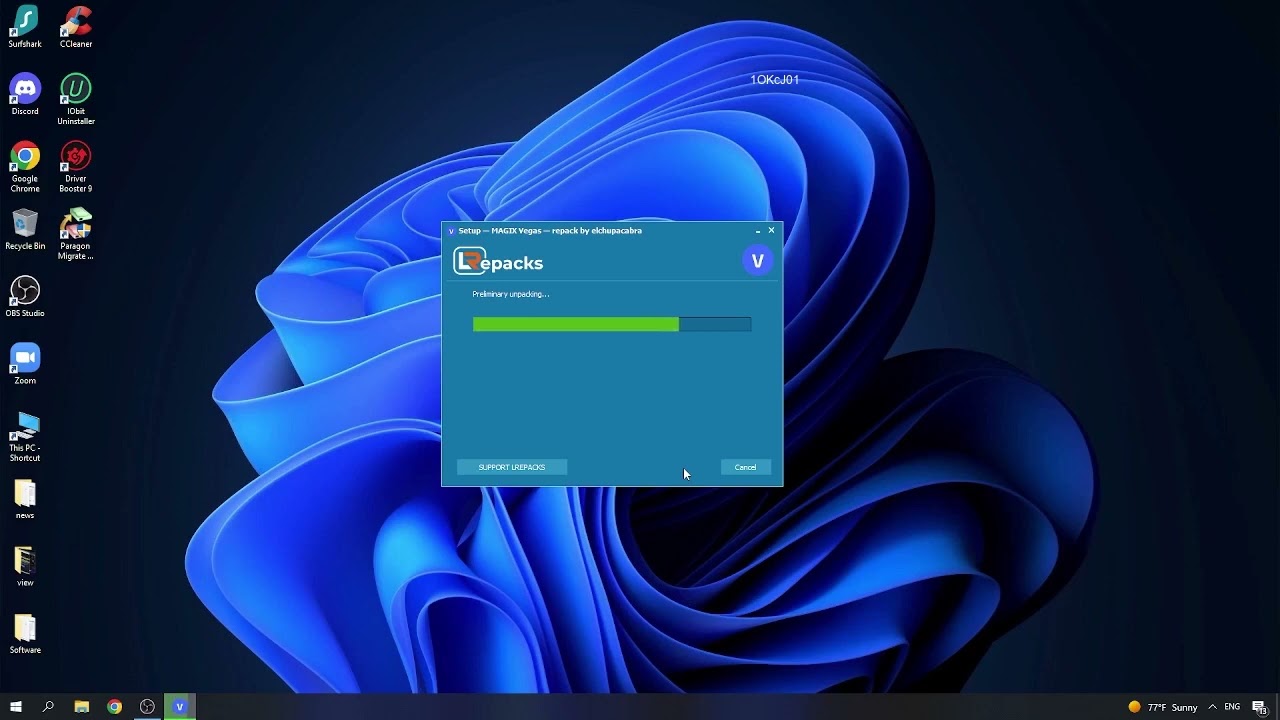Click the green unpacking progress bar
This screenshot has width=1280, height=720.
click(x=612, y=324)
